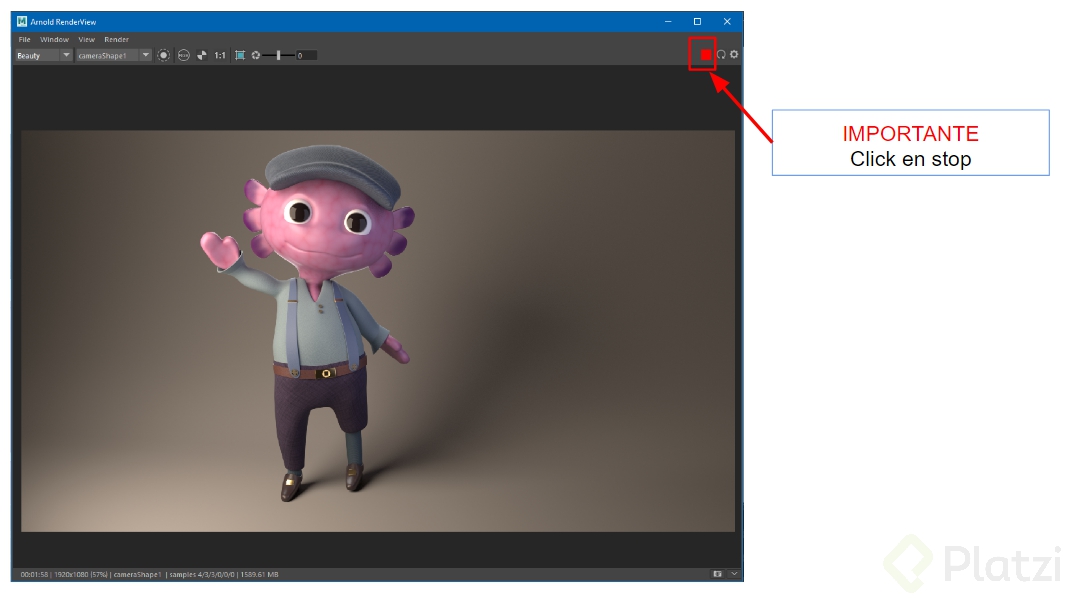Open the File menu
Image resolution: width=1072 pixels, height=599 pixels.
tap(25, 40)
